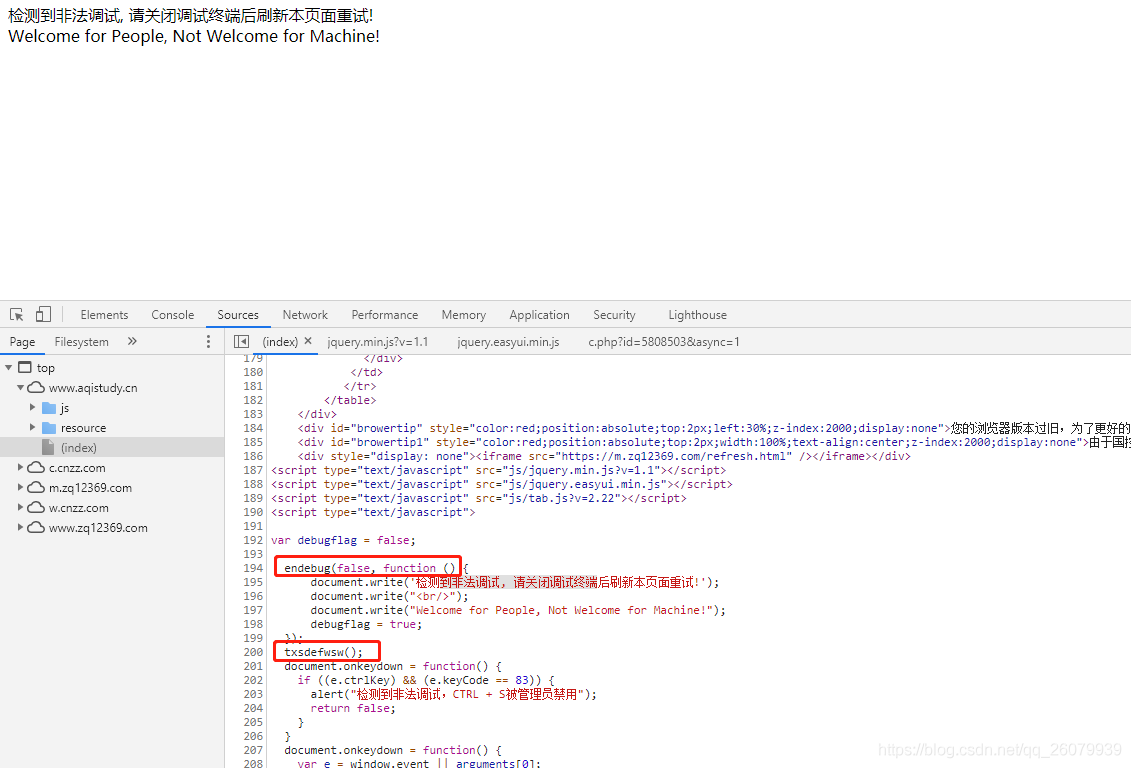Click line number 192 in gutter
The width and height of the screenshot is (1131, 768).
tap(253, 540)
